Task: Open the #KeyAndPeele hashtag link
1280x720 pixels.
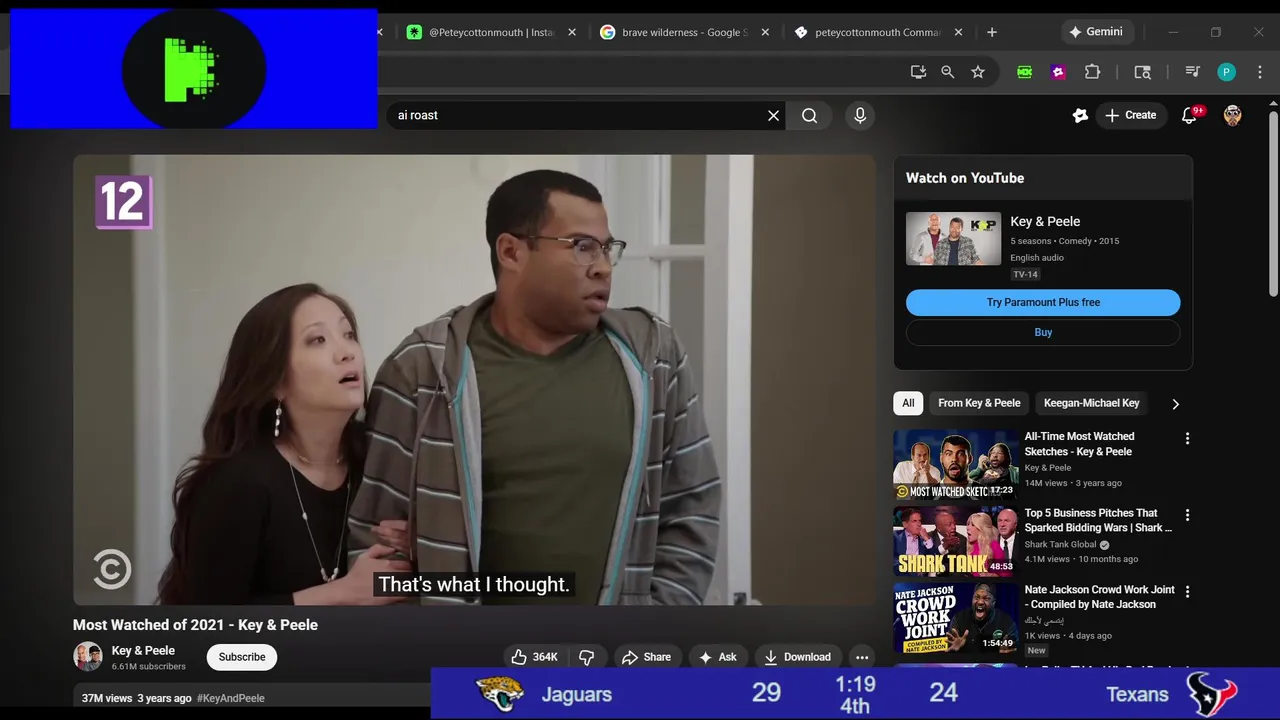Action: (x=231, y=698)
